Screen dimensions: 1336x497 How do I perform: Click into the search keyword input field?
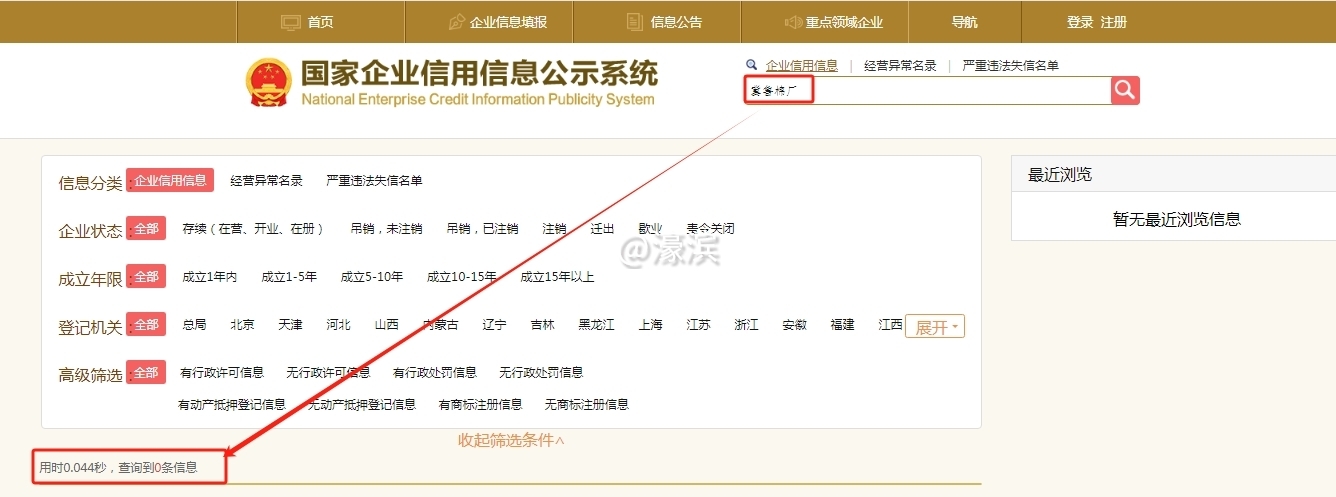tap(926, 90)
